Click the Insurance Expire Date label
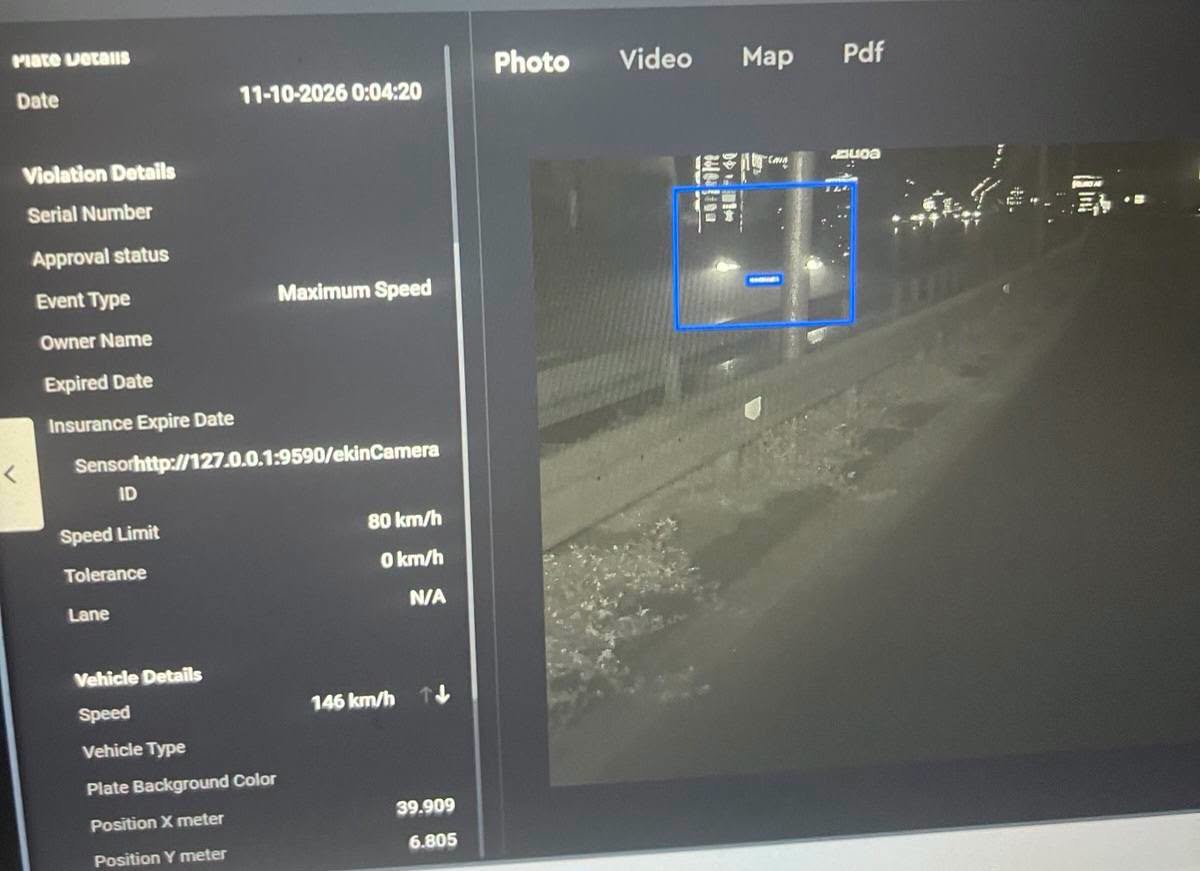 pos(141,423)
